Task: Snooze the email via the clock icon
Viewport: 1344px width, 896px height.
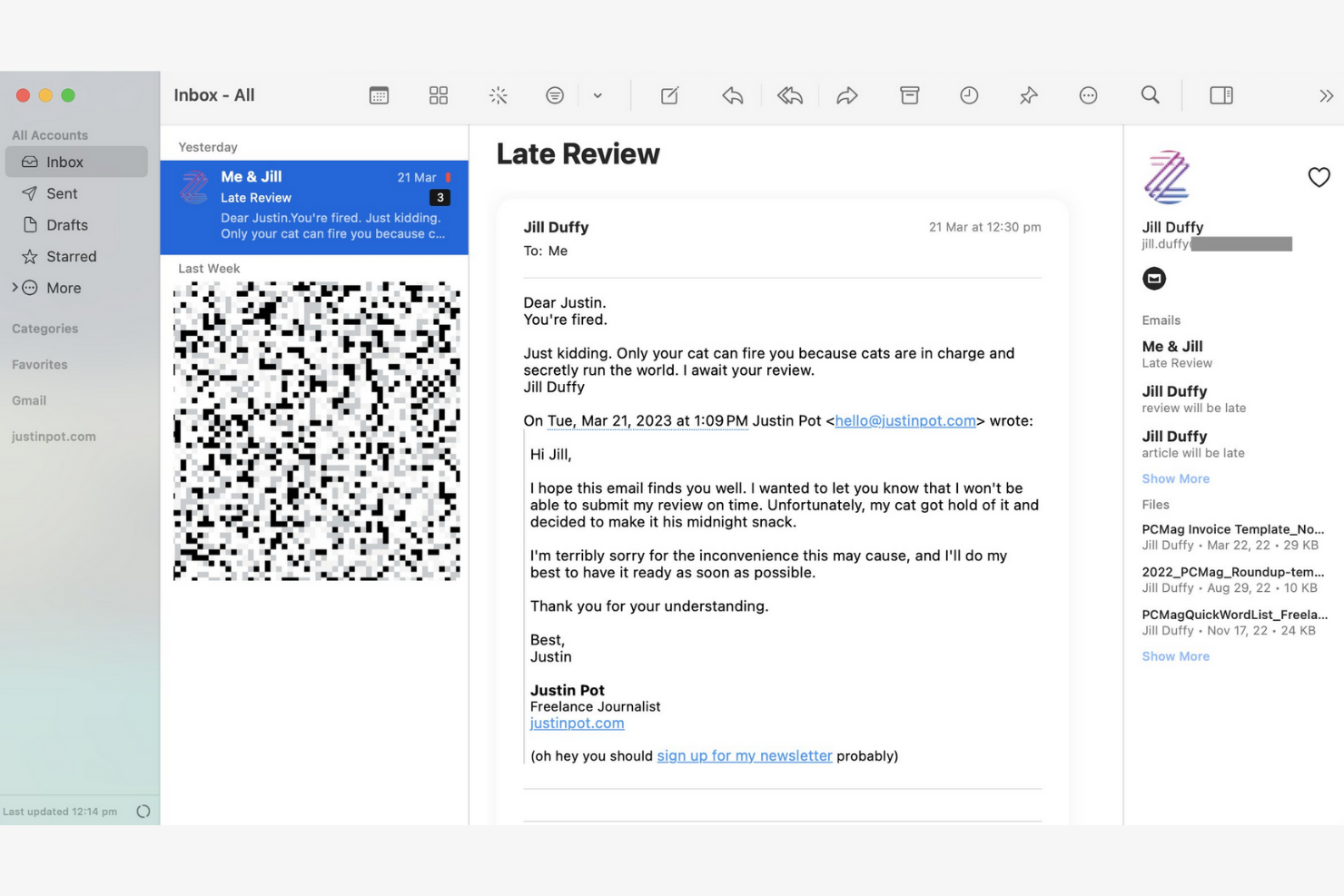Action: point(968,94)
